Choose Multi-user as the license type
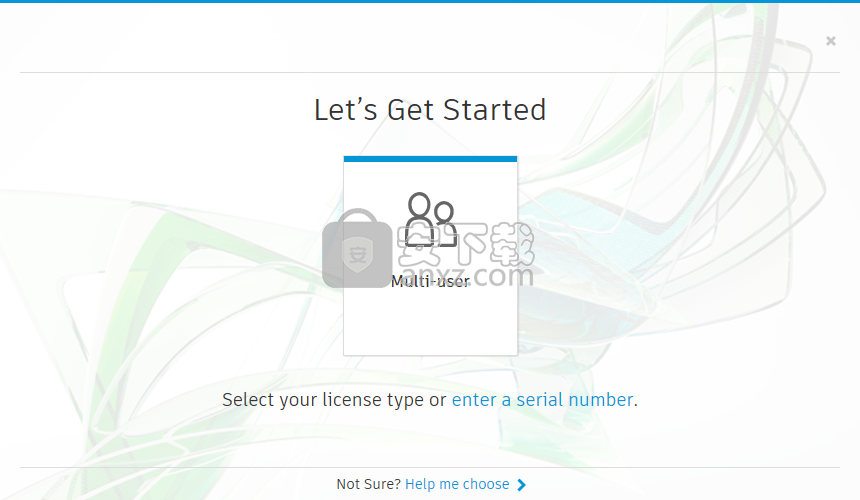The image size is (860, 500). click(431, 256)
